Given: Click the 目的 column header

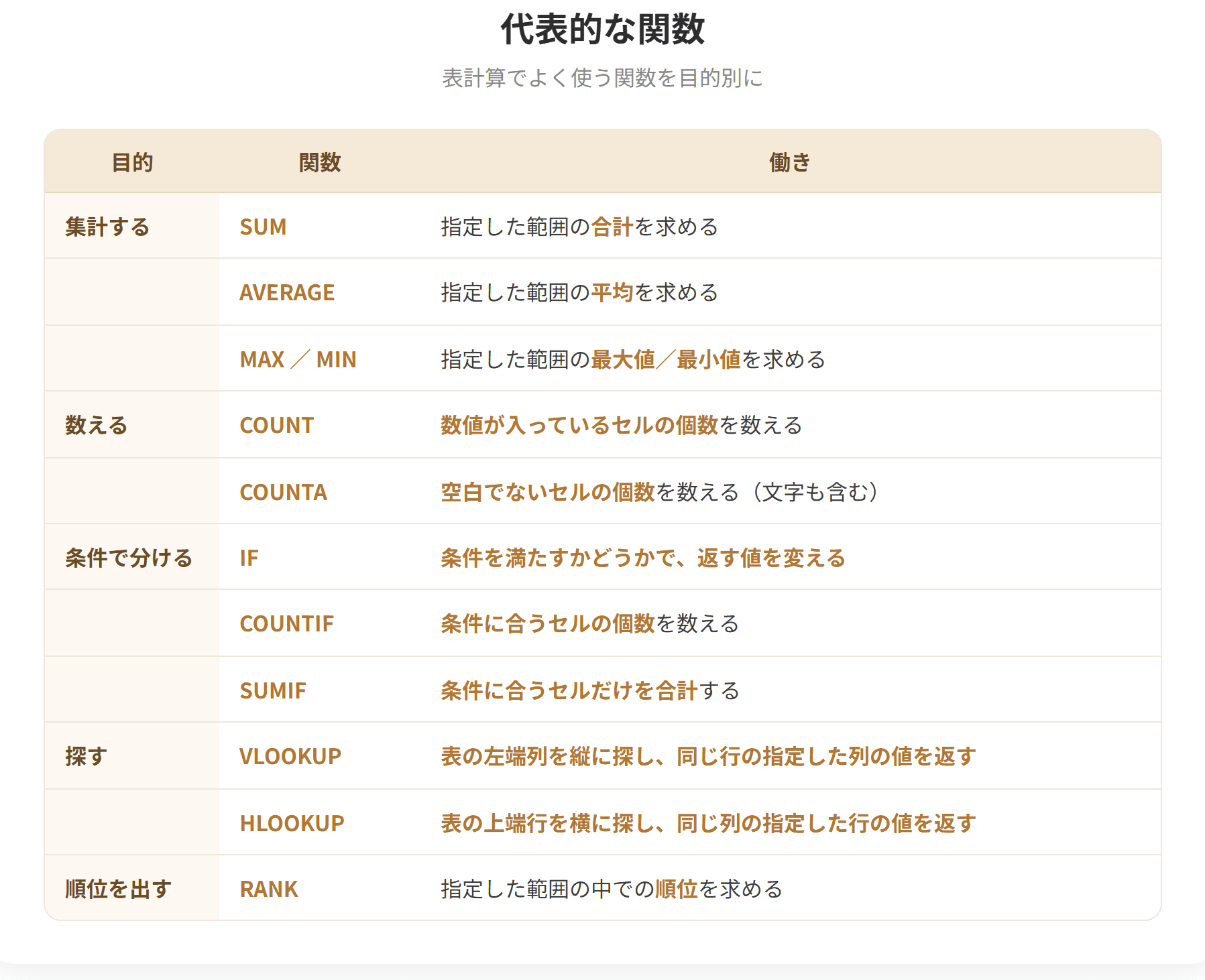Looking at the screenshot, I should coord(132,162).
